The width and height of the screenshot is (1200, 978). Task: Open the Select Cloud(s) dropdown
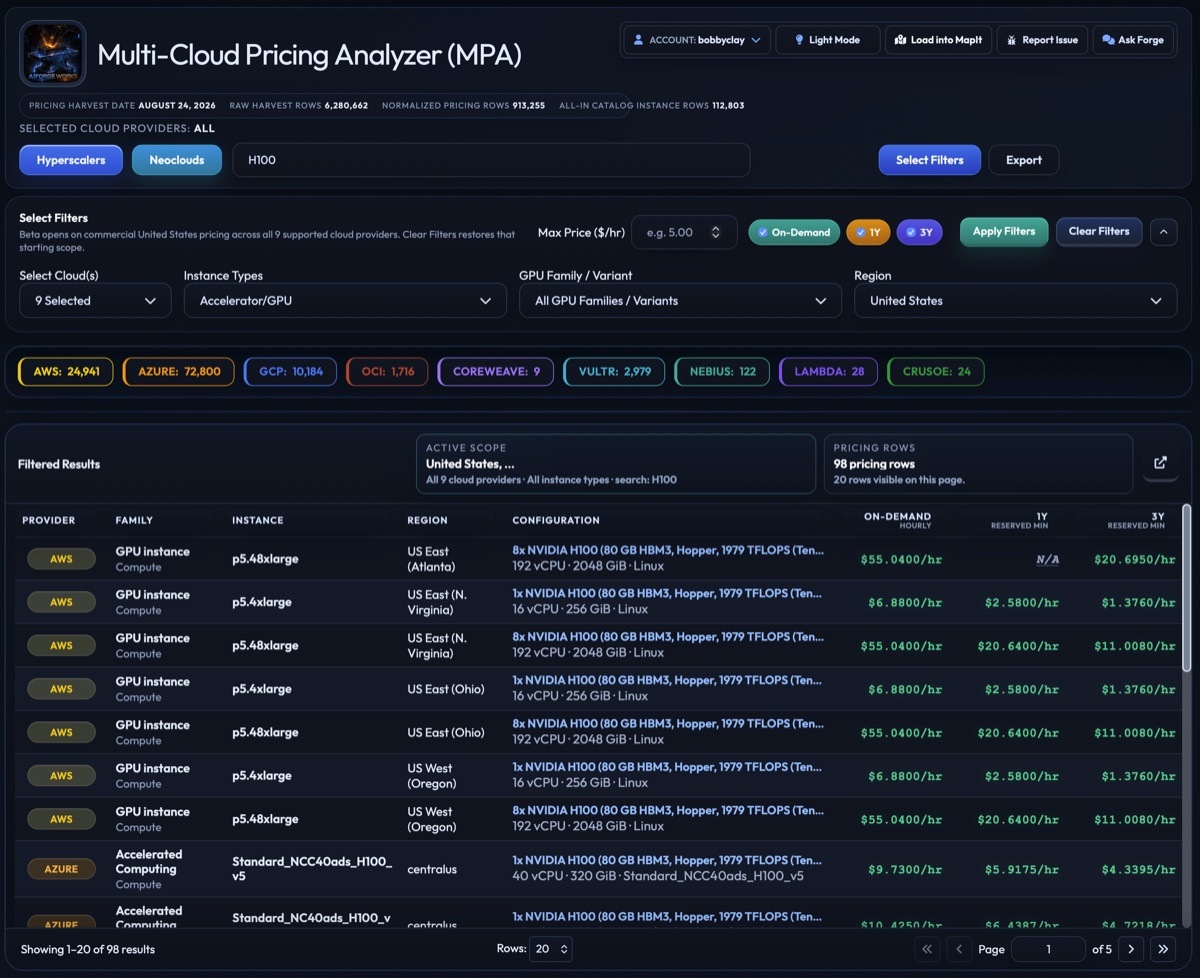coord(95,300)
